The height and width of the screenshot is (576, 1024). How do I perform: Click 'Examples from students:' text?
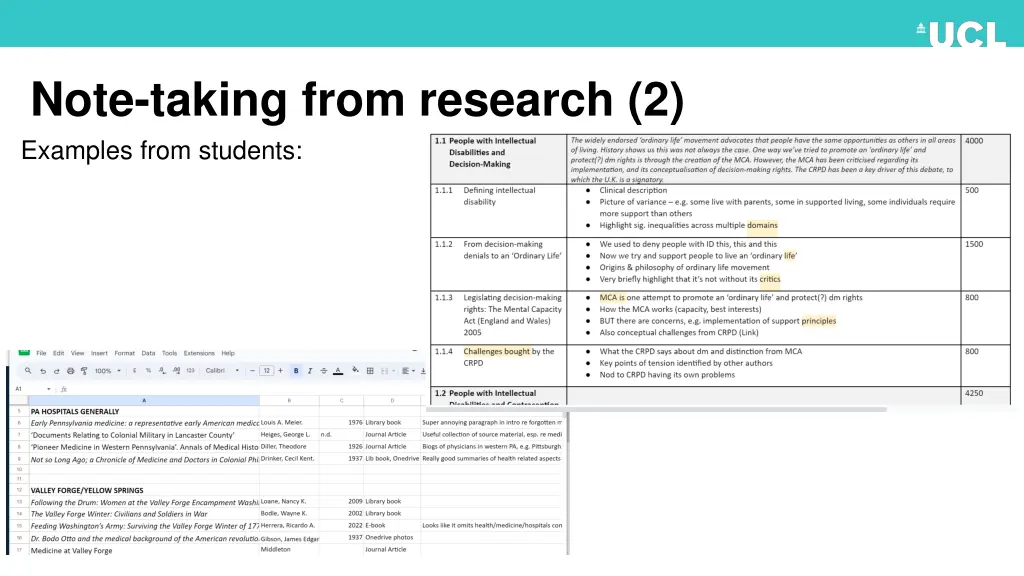pos(162,151)
